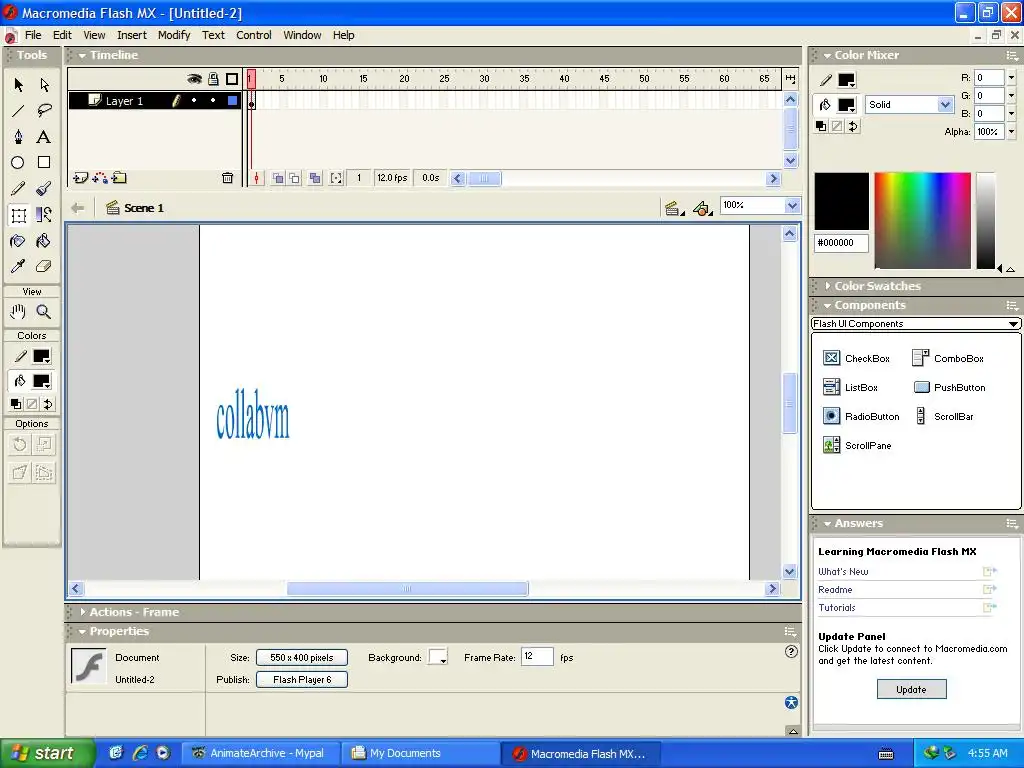Select the Fill Transform tool
Screen dimensions: 1024x768
pos(44,215)
